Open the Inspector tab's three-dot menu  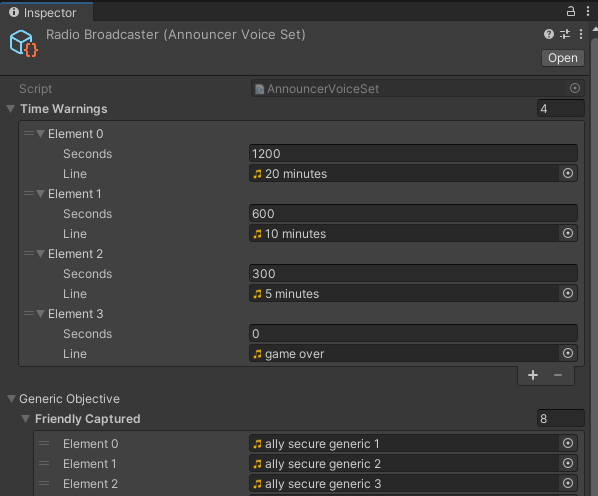click(588, 11)
